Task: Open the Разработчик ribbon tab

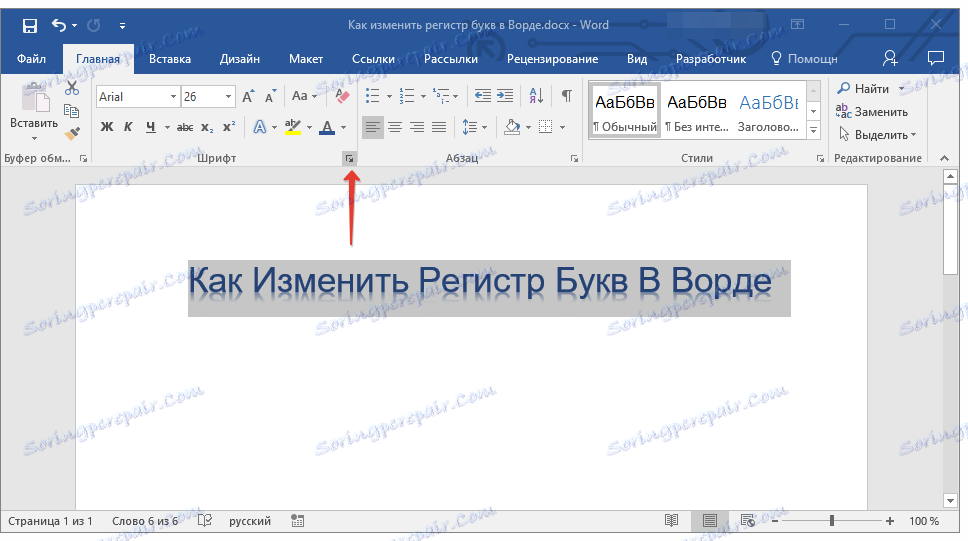Action: [711, 59]
